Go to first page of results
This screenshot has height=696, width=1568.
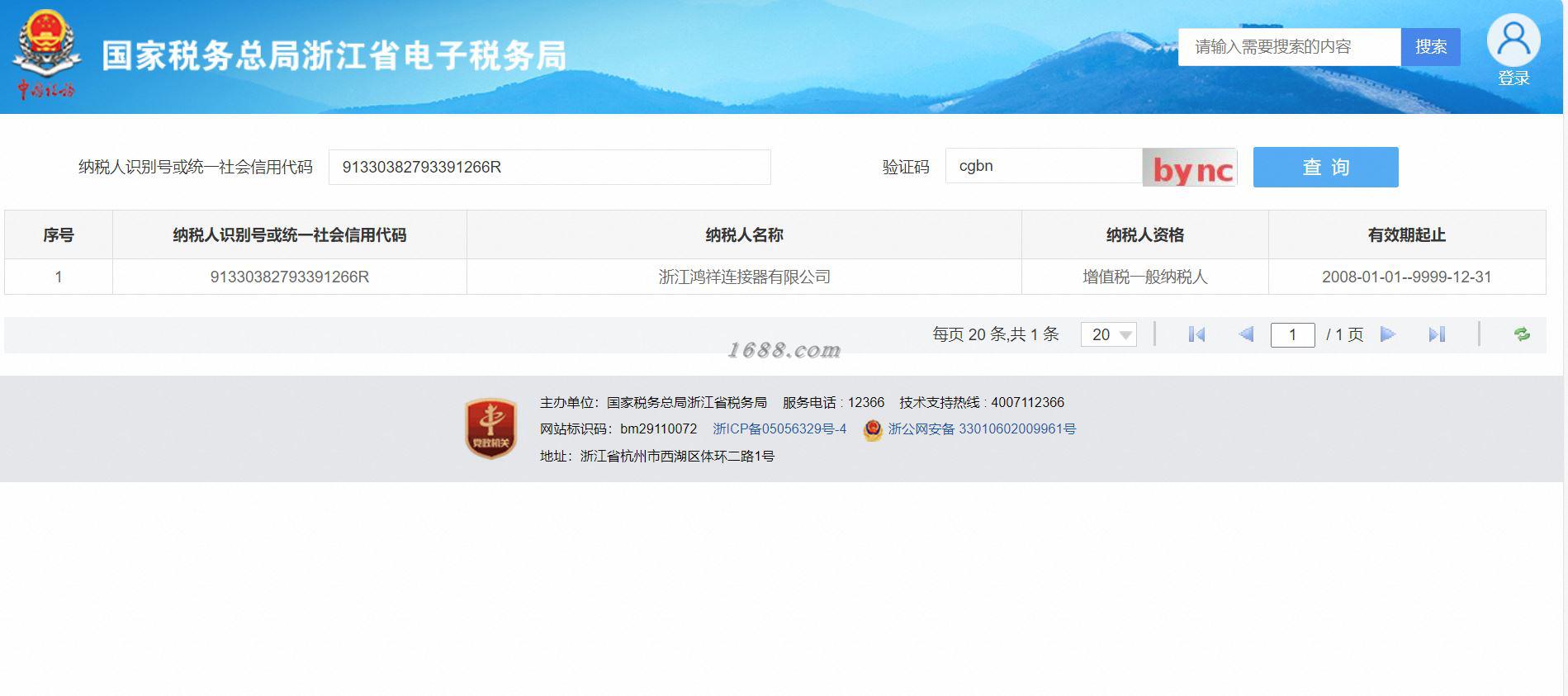pyautogui.click(x=1196, y=334)
